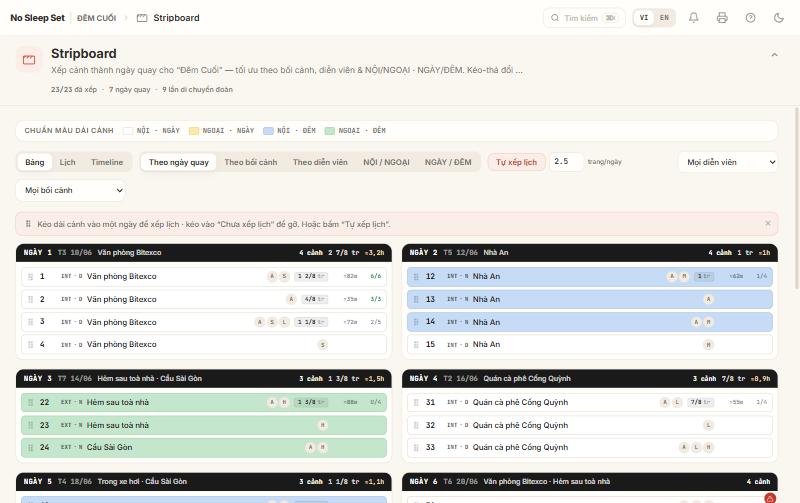Grab the drag handle of scene 12
Viewport: 800px width, 503px height.
tap(416, 276)
